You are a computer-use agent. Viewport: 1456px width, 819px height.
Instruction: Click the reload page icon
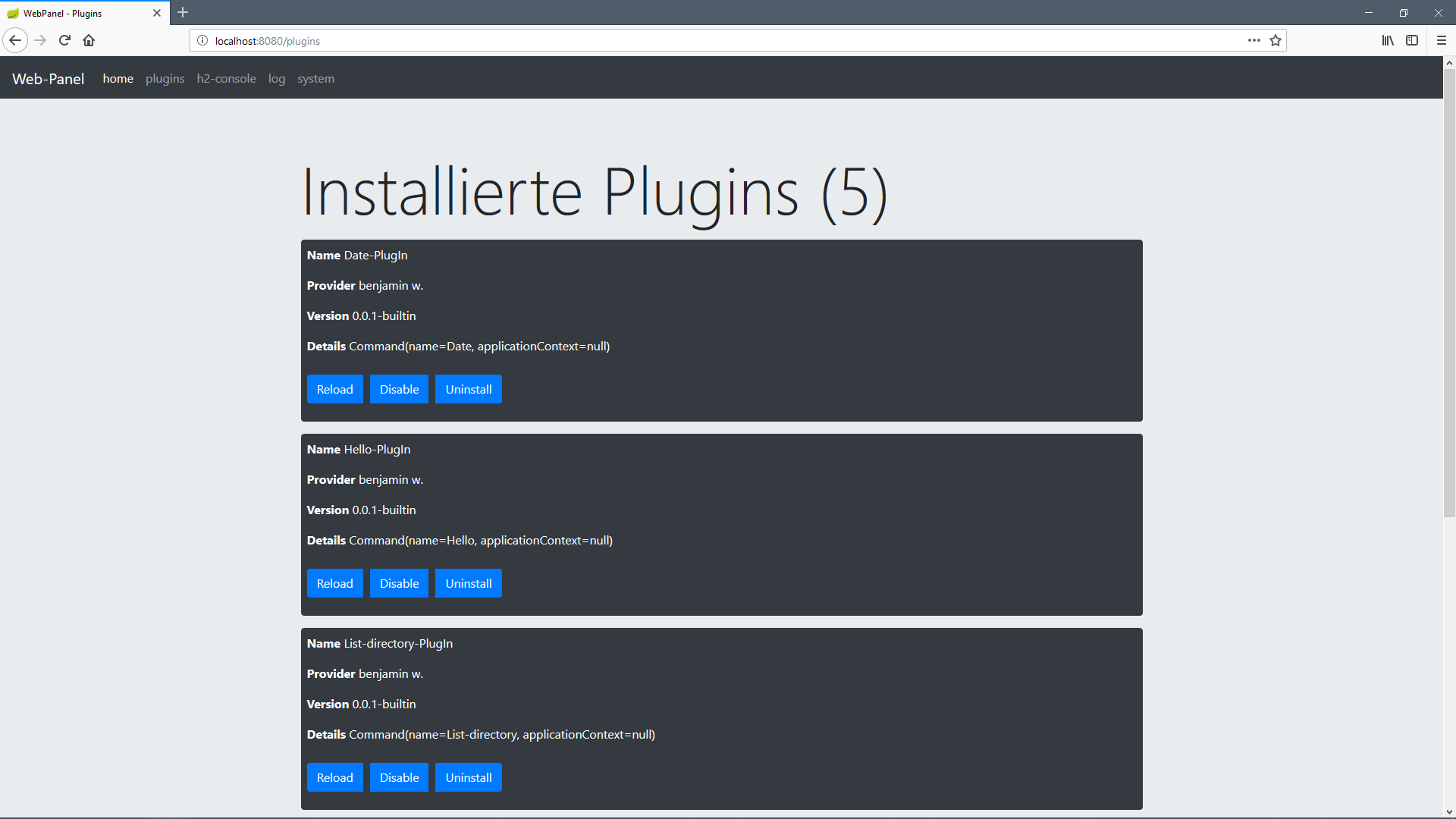[x=64, y=40]
